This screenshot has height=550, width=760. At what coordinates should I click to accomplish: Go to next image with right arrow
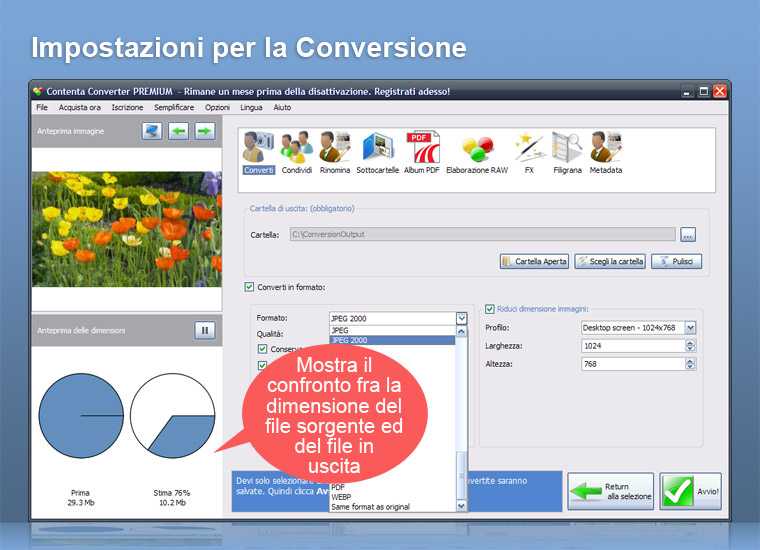tap(205, 131)
